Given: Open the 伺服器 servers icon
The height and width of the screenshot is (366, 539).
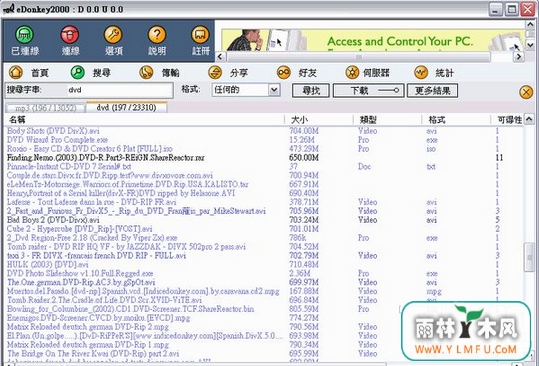Looking at the screenshot, I should coord(352,73).
